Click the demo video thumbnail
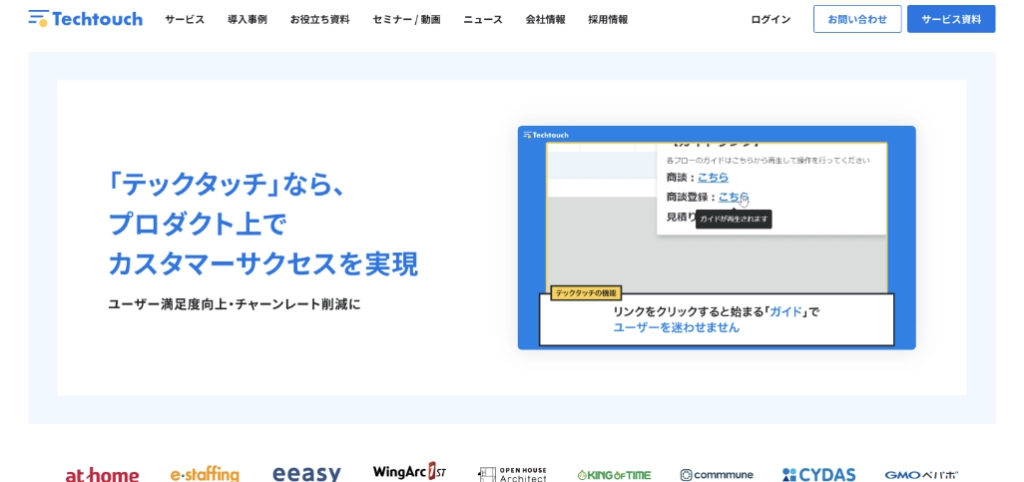Image resolution: width=1024 pixels, height=482 pixels. (716, 238)
